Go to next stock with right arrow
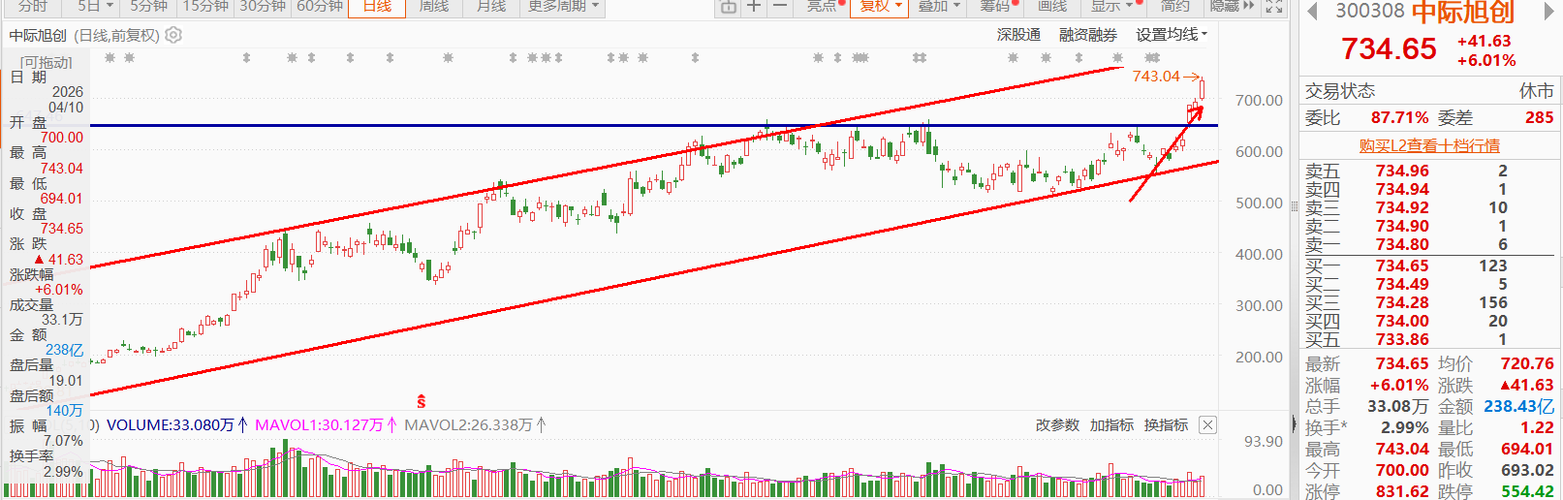Image resolution: width=1563 pixels, height=500 pixels. [1548, 10]
